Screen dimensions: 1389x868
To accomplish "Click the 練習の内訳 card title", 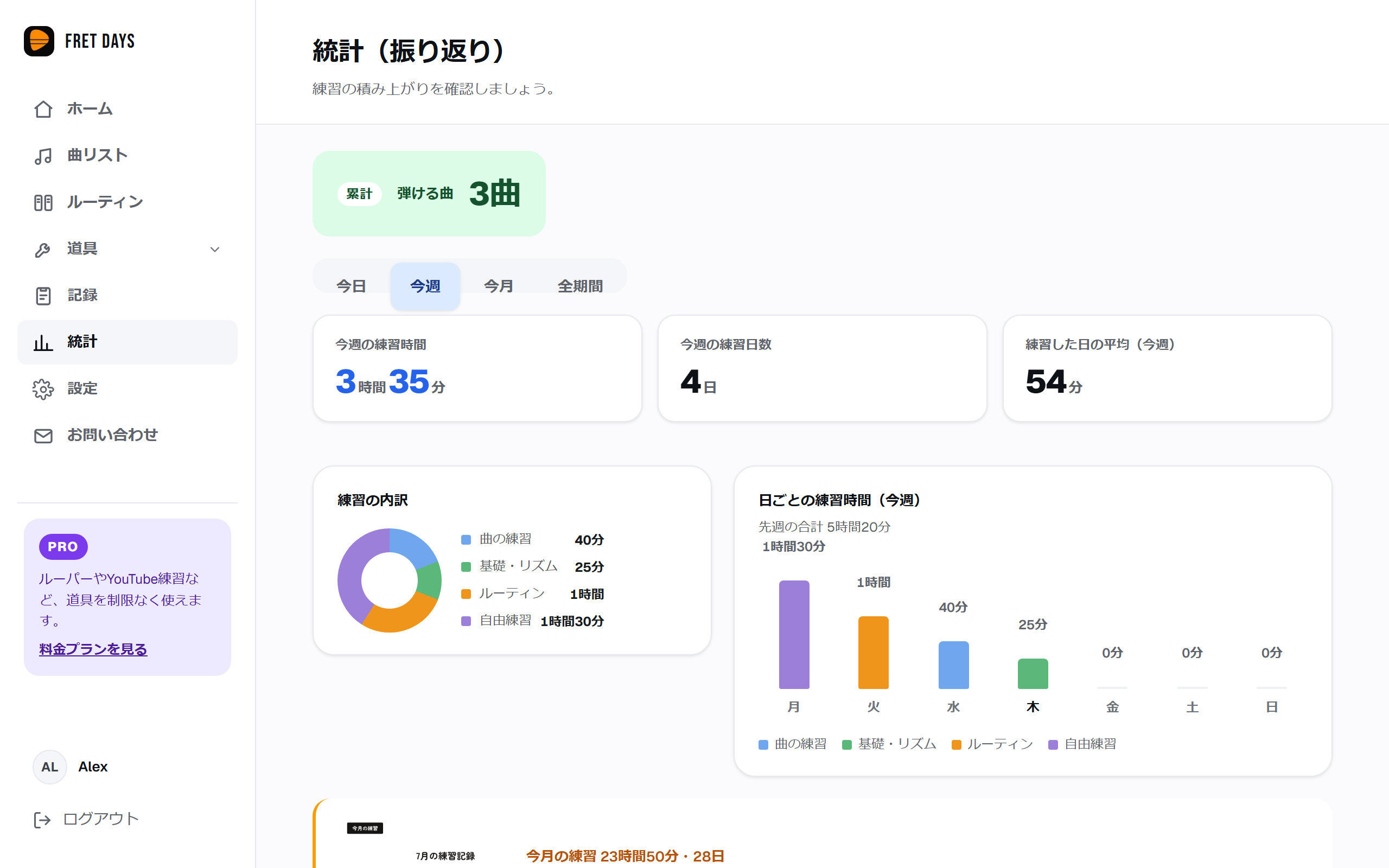I will pyautogui.click(x=373, y=500).
